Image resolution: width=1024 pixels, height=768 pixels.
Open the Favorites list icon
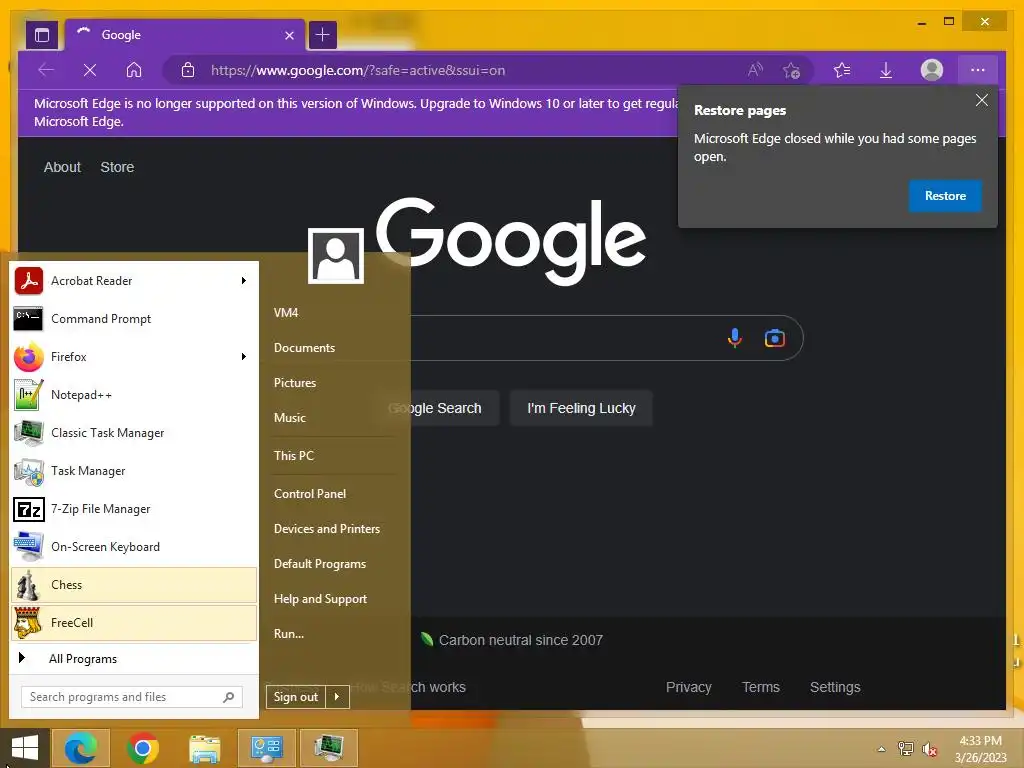(x=842, y=70)
